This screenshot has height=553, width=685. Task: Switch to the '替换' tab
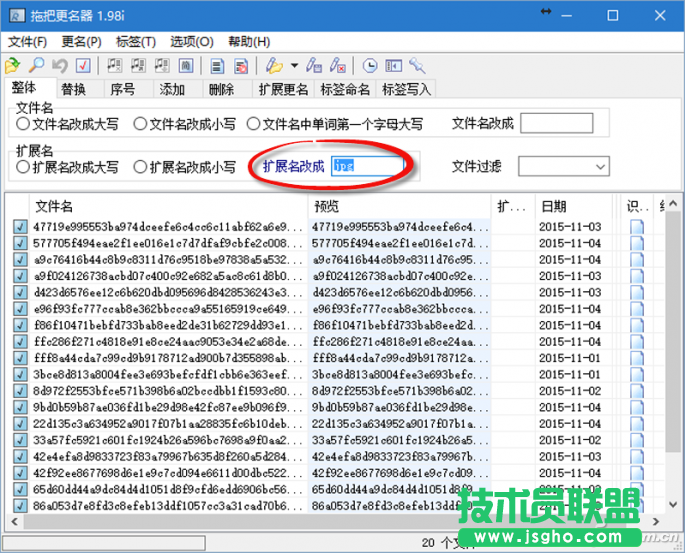coord(73,89)
